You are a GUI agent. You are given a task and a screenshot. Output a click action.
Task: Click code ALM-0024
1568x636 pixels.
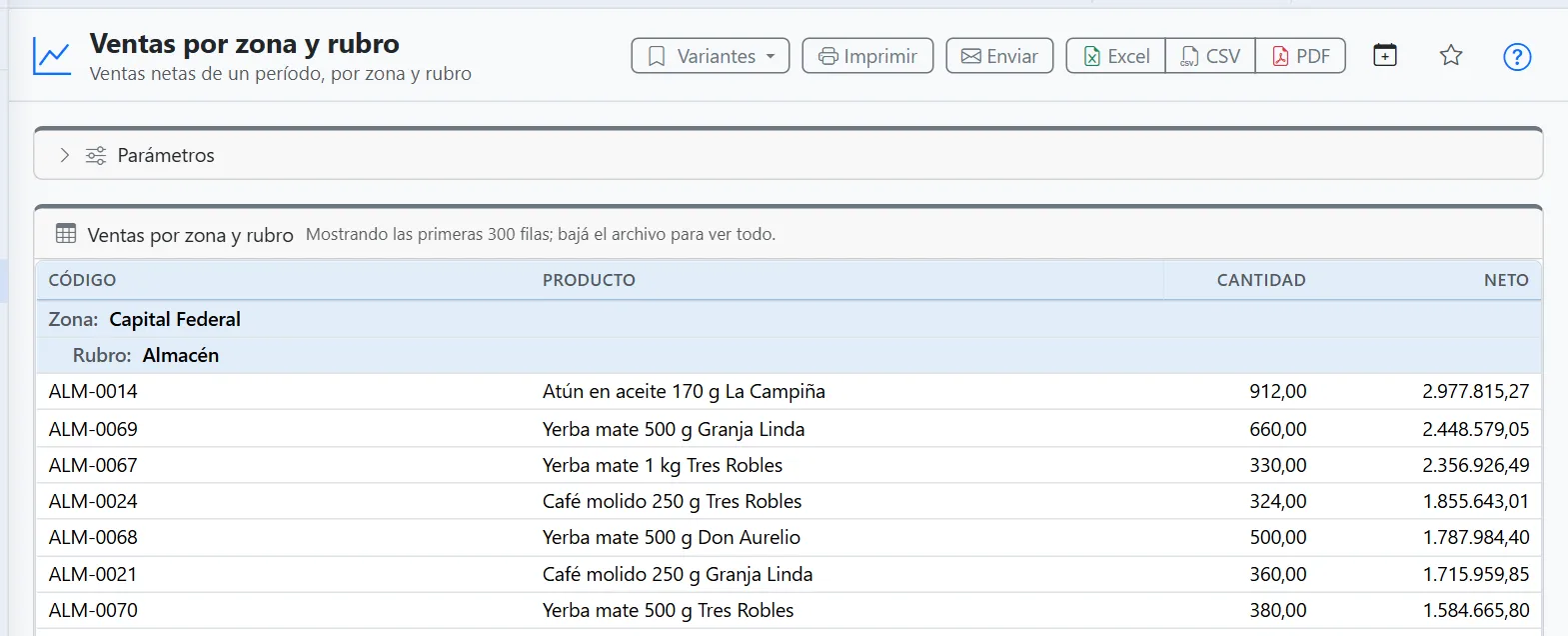click(93, 501)
